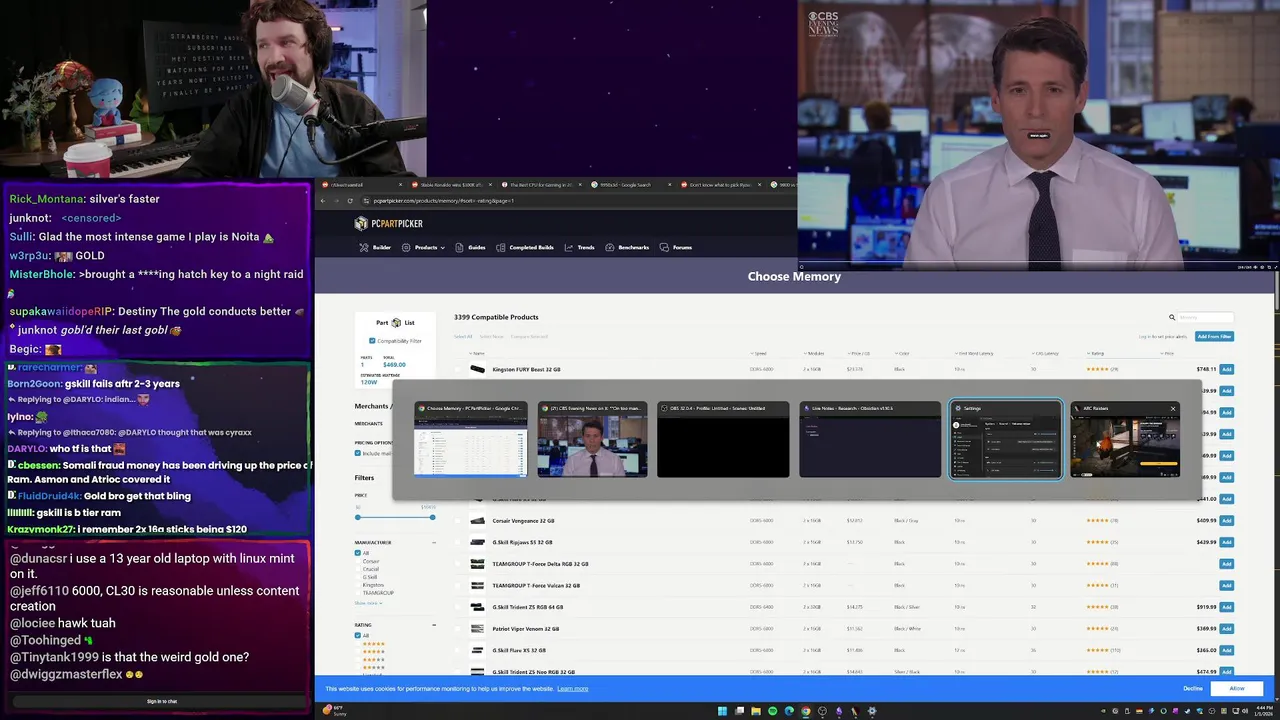Toggle the Compatibility Filter checkbox
1280x720 pixels.
click(372, 341)
